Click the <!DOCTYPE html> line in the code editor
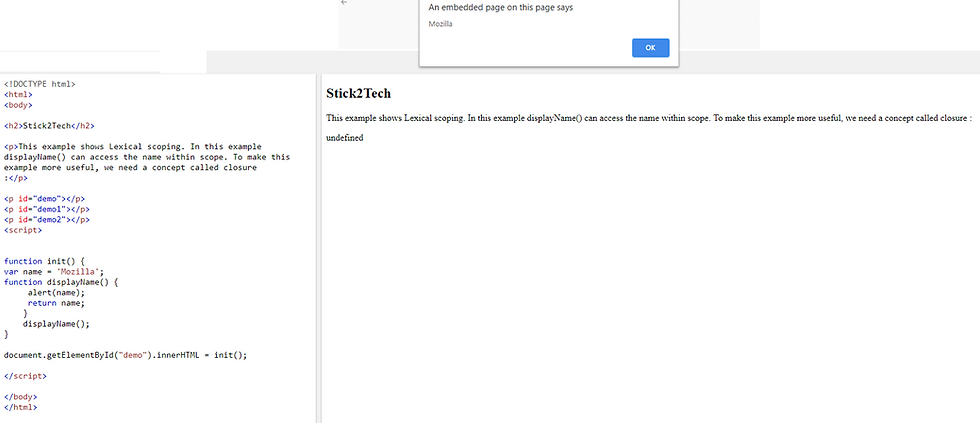Screen dimensions: 980x423 click(39, 84)
